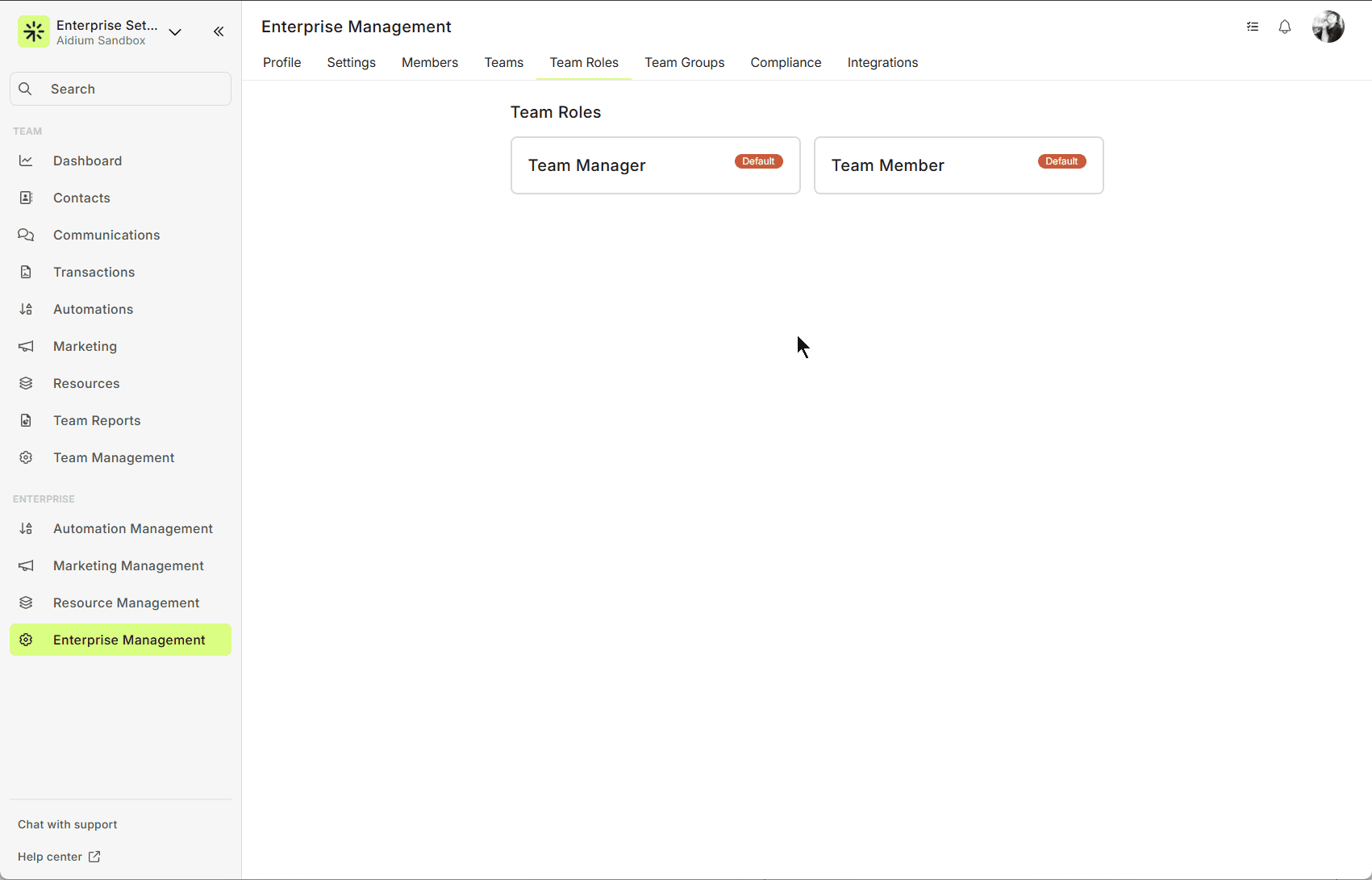The height and width of the screenshot is (880, 1372).
Task: Switch to the Compliance tab
Action: tap(786, 62)
